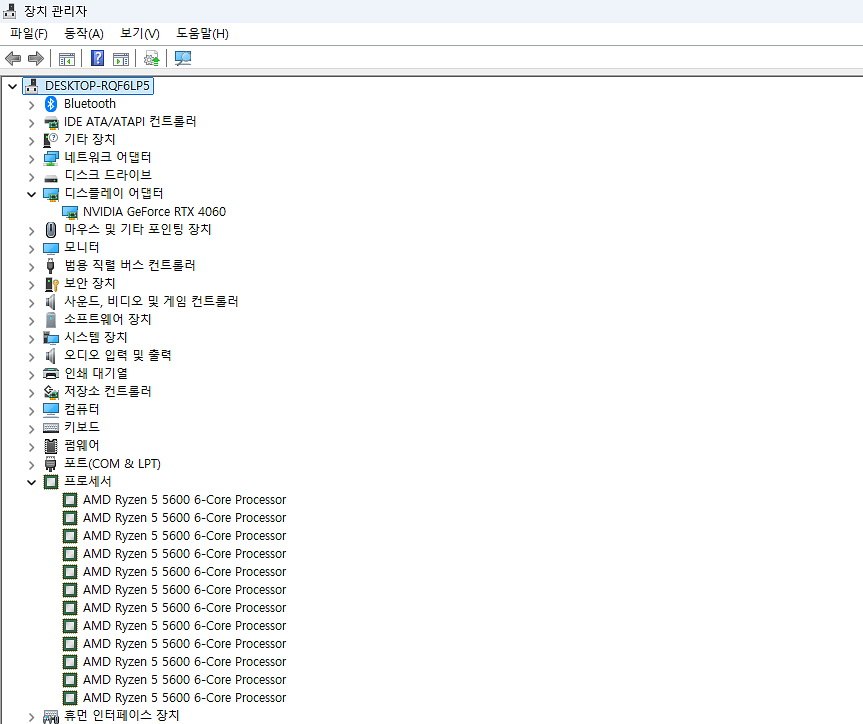Screen dimensions: 863x724
Task: Select the 휴먼 인터페이스 장치 label
Action: point(122,715)
